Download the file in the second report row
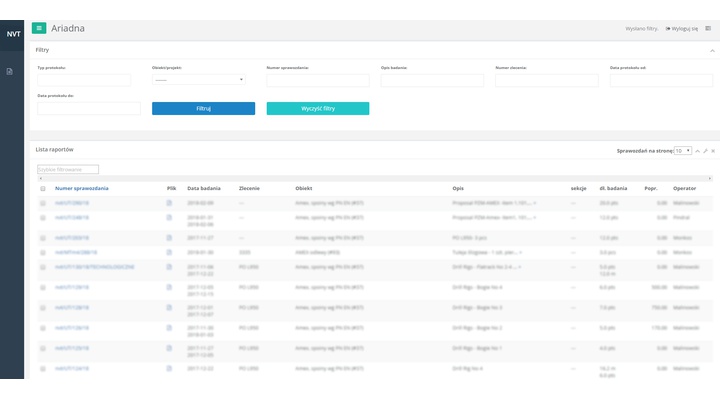Screen dimensions: 720x400 pyautogui.click(x=169, y=216)
